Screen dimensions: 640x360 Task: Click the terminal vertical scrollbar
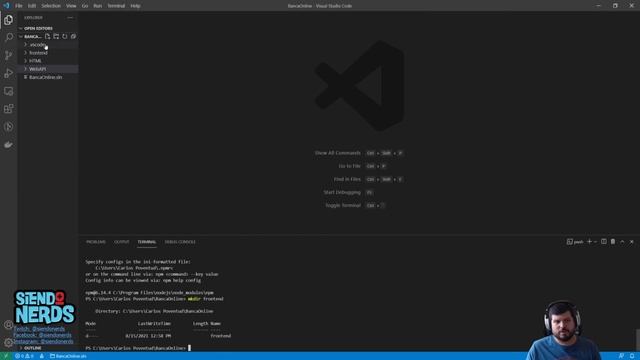(x=638, y=340)
